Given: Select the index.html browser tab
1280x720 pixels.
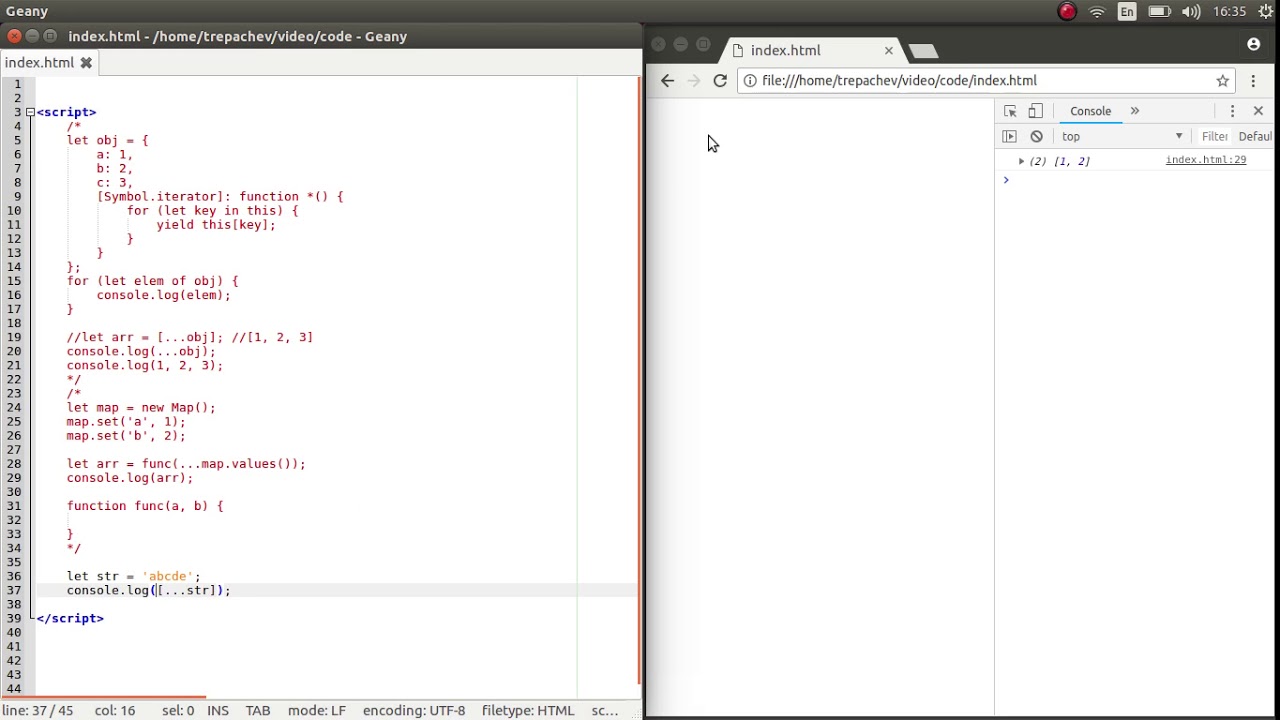Looking at the screenshot, I should click(x=812, y=50).
